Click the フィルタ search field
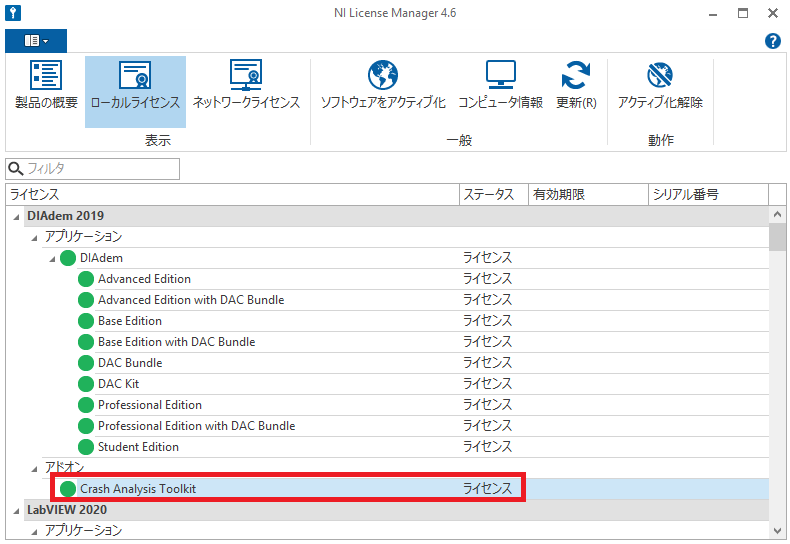 coord(92,169)
